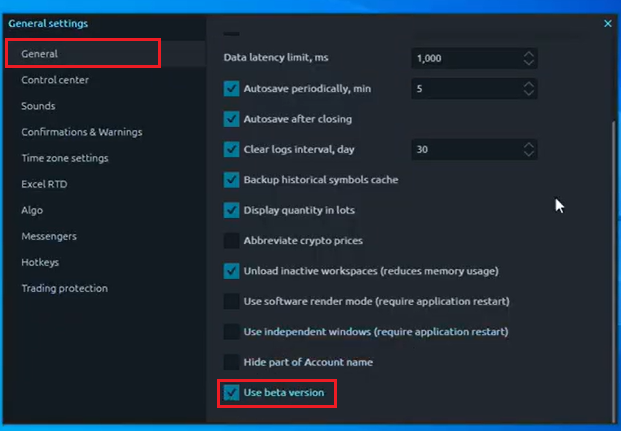Increase Autosave periodically minutes value
This screenshot has height=431, width=621.
click(529, 84)
